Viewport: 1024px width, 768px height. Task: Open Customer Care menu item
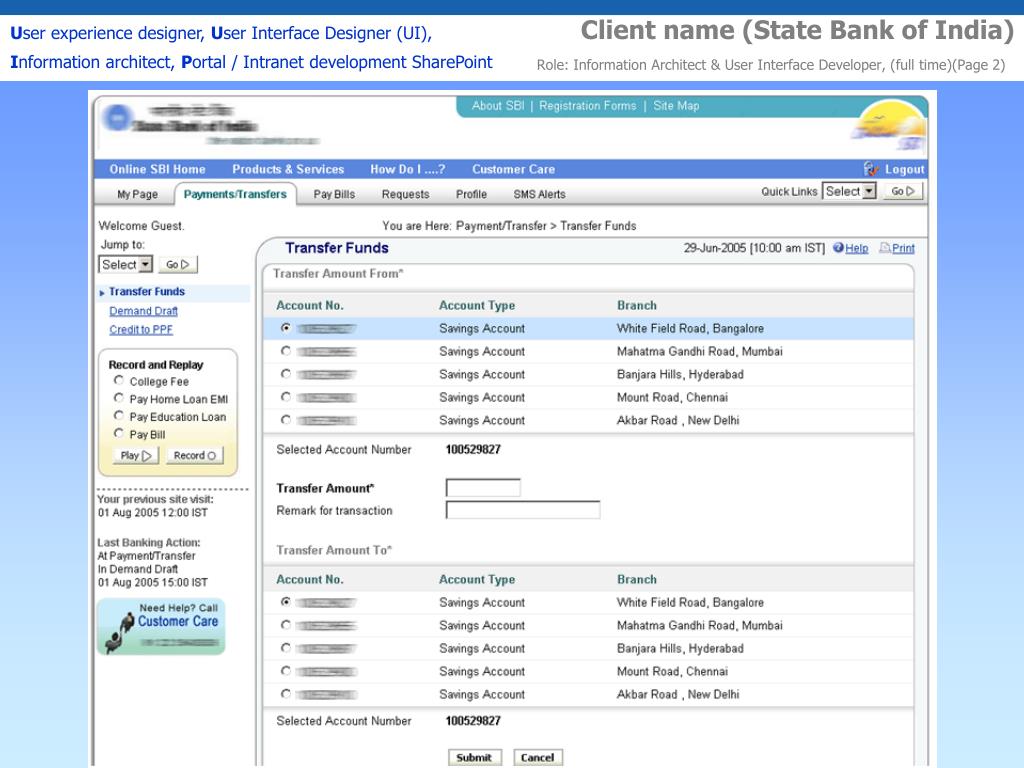(x=513, y=169)
